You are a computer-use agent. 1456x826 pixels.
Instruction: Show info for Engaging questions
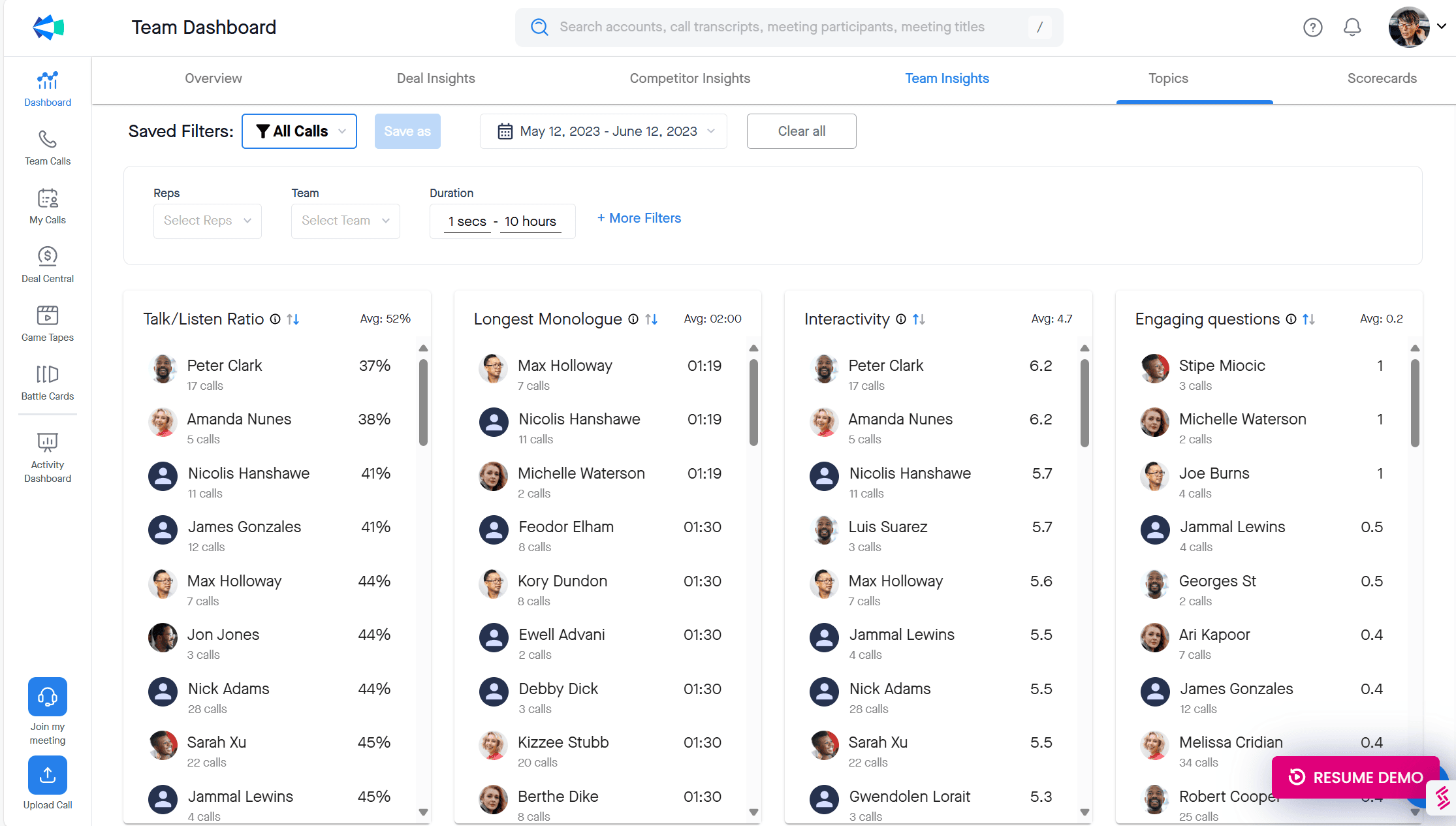1291,319
